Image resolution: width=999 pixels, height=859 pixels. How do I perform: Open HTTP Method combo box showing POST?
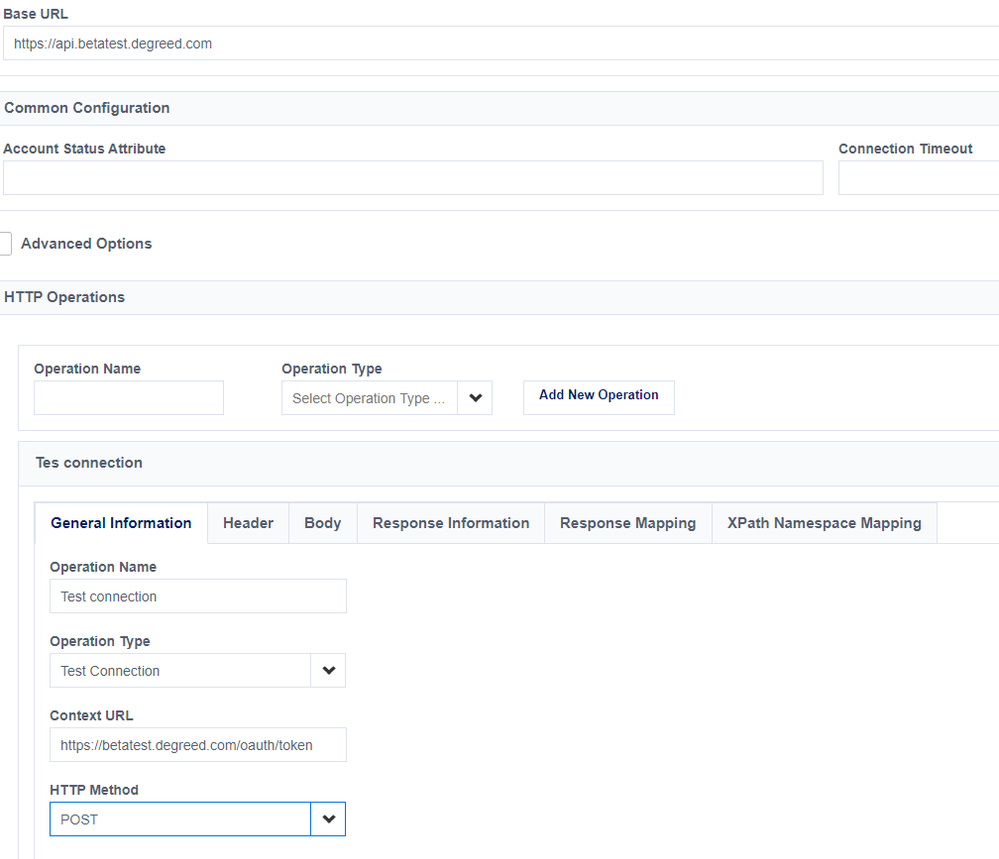[x=180, y=819]
